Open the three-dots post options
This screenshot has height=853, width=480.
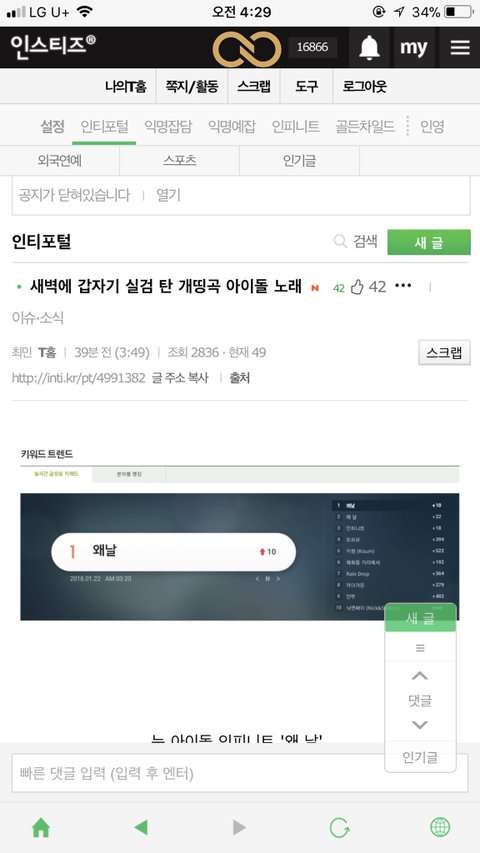point(403,286)
